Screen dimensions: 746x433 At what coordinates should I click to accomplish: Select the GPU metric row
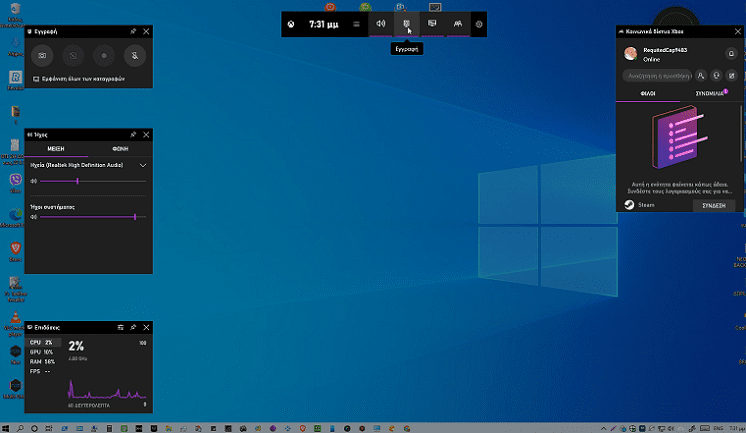[43, 352]
